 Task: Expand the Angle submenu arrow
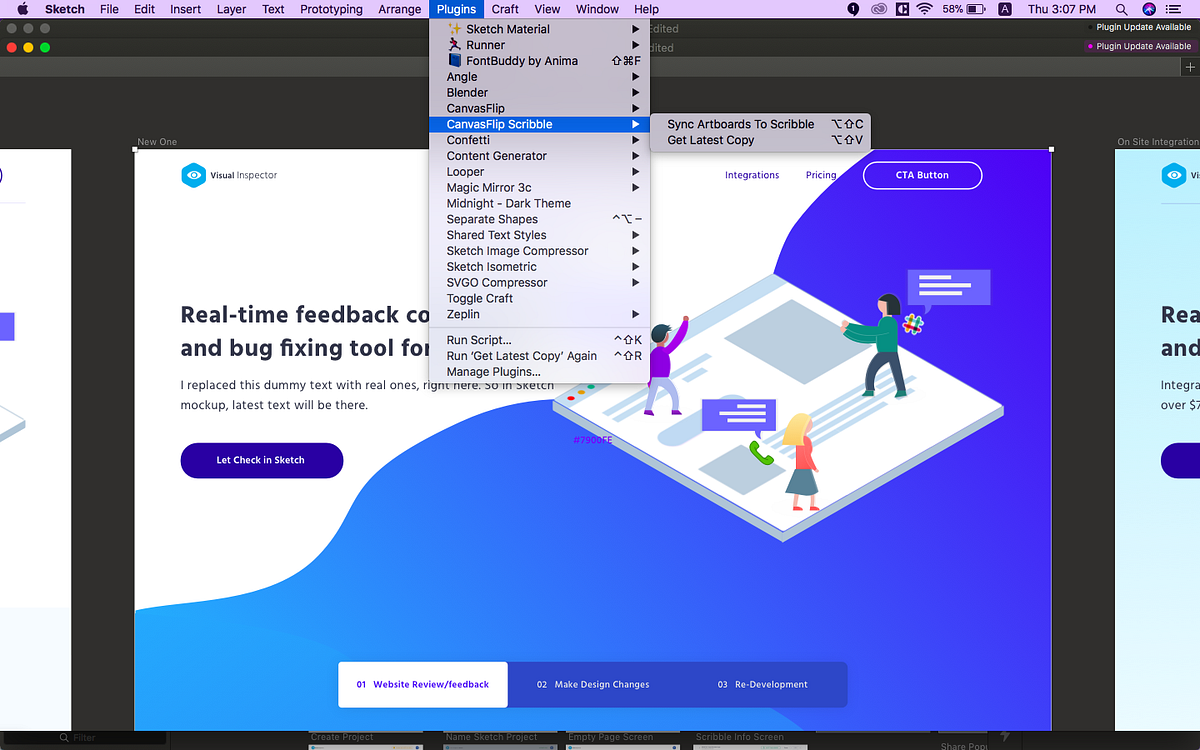(636, 77)
